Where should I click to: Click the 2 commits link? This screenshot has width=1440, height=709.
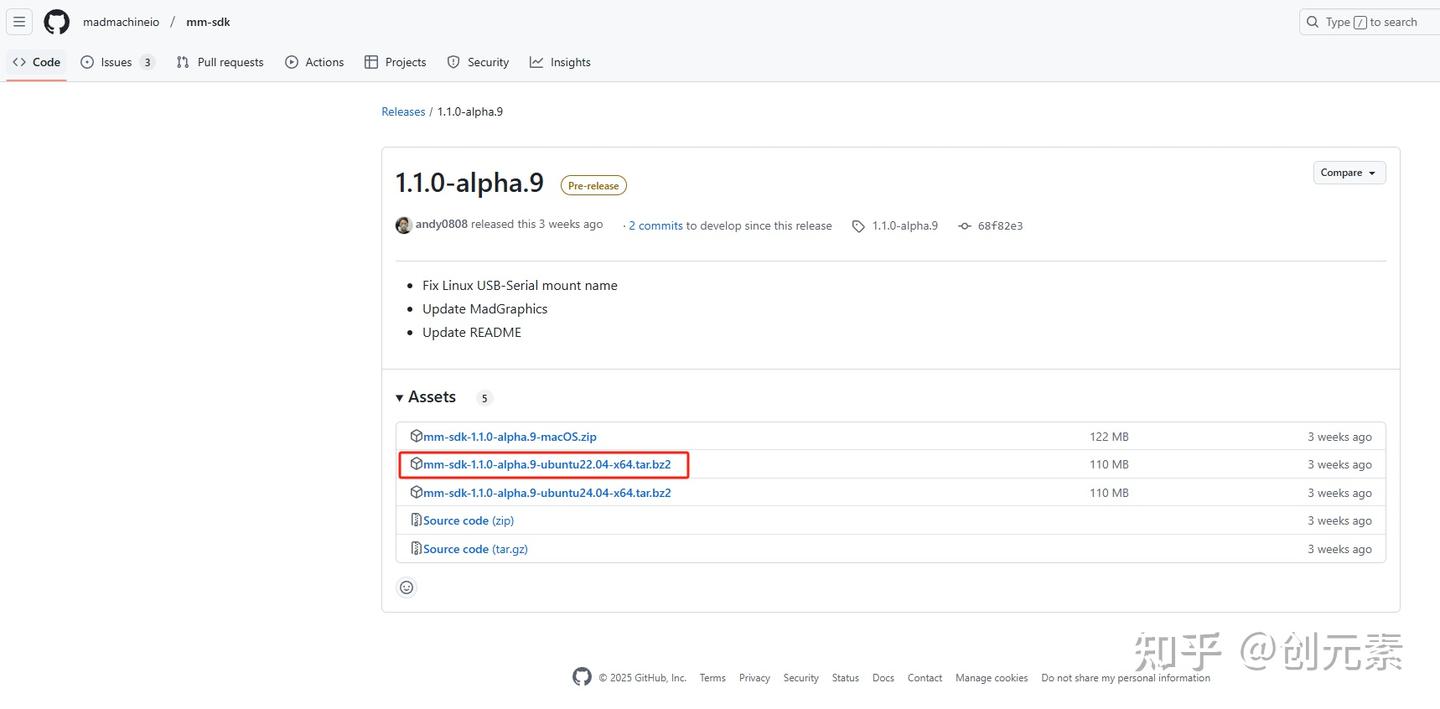coord(656,226)
